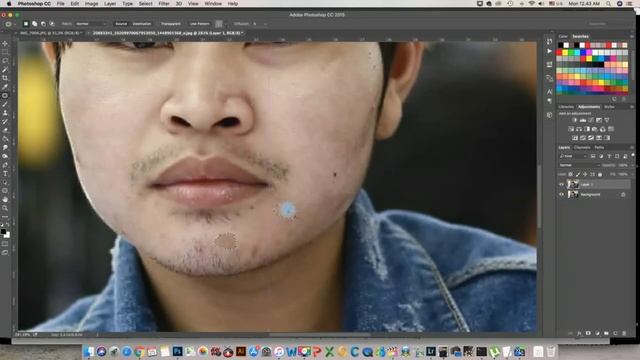Add a layer mask

(588, 333)
